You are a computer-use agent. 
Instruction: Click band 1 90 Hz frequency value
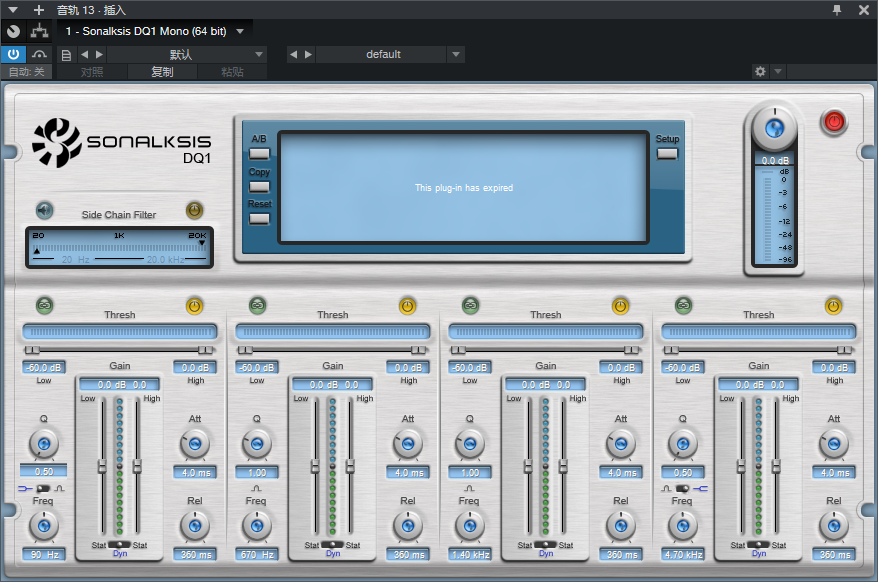tap(44, 555)
